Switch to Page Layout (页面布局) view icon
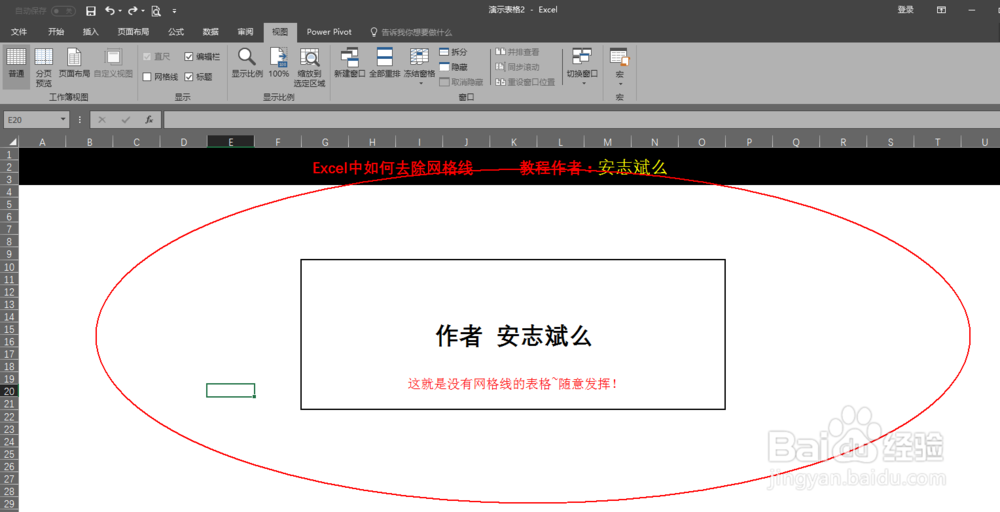 74,64
